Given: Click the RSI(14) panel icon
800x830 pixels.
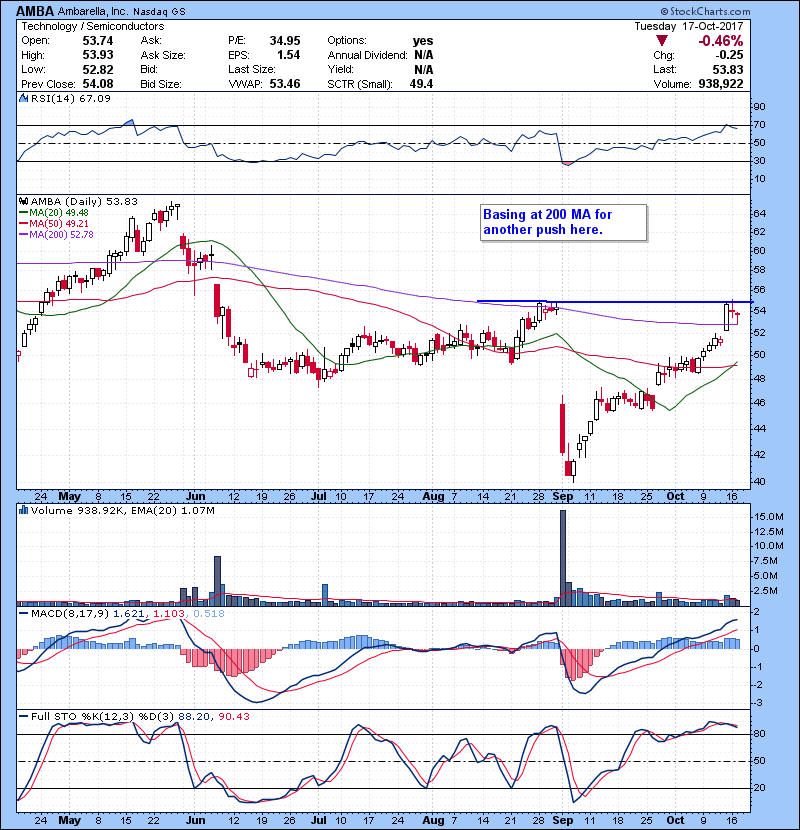Looking at the screenshot, I should coord(23,98).
